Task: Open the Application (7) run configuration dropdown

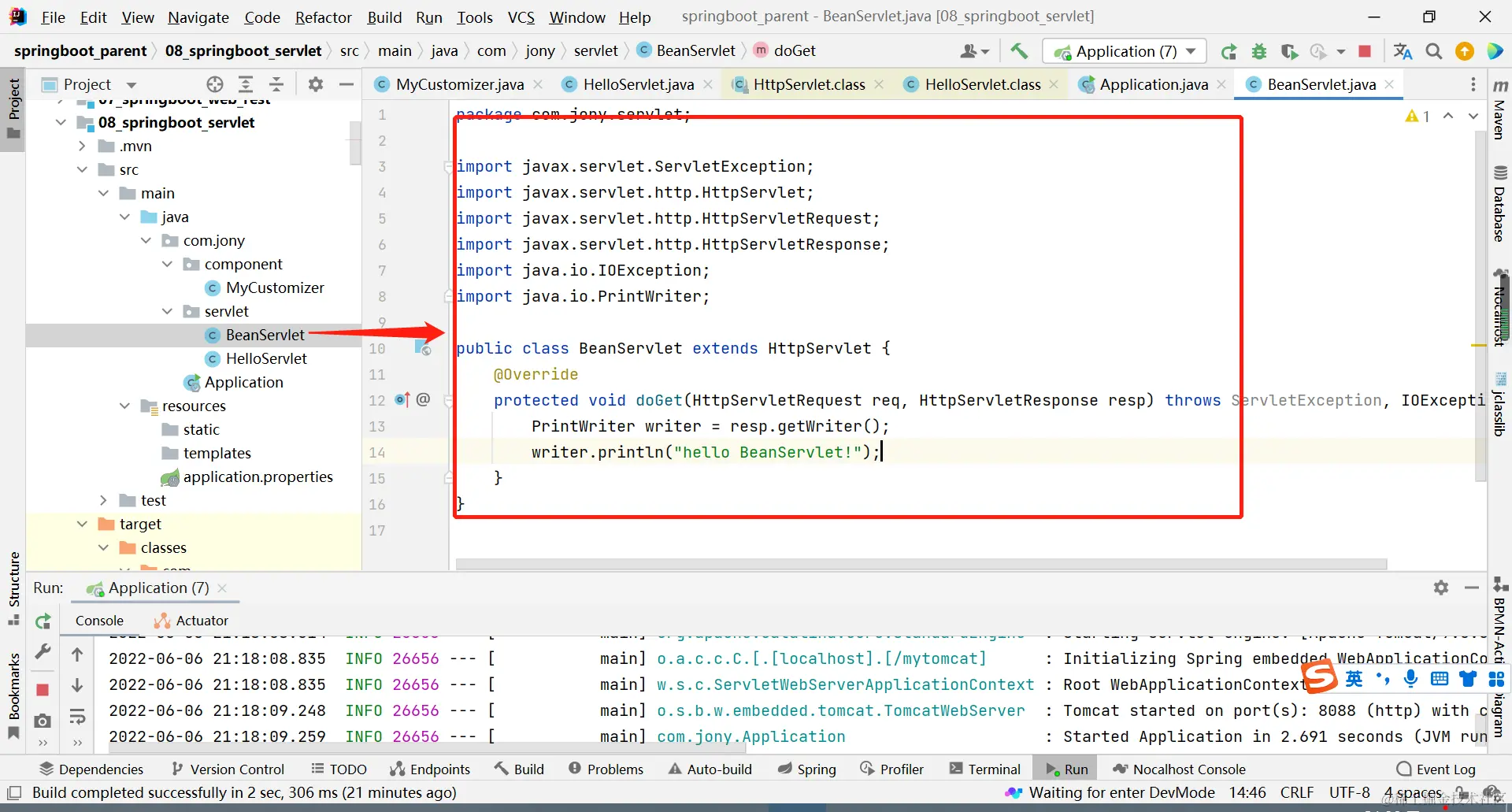Action: 1125,51
